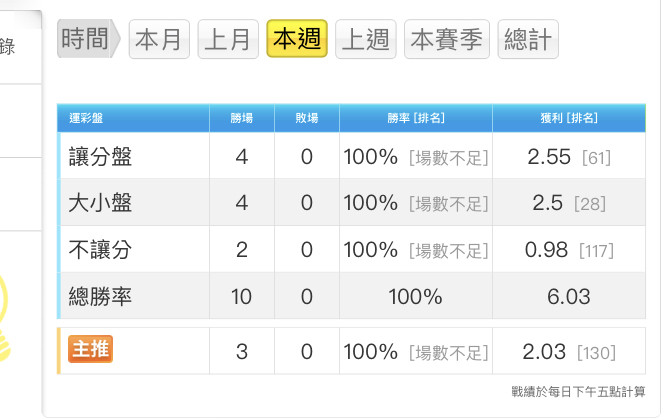This screenshot has height=420, width=669.
Task: Select the 總勝率 row label
Action: click(x=100, y=296)
